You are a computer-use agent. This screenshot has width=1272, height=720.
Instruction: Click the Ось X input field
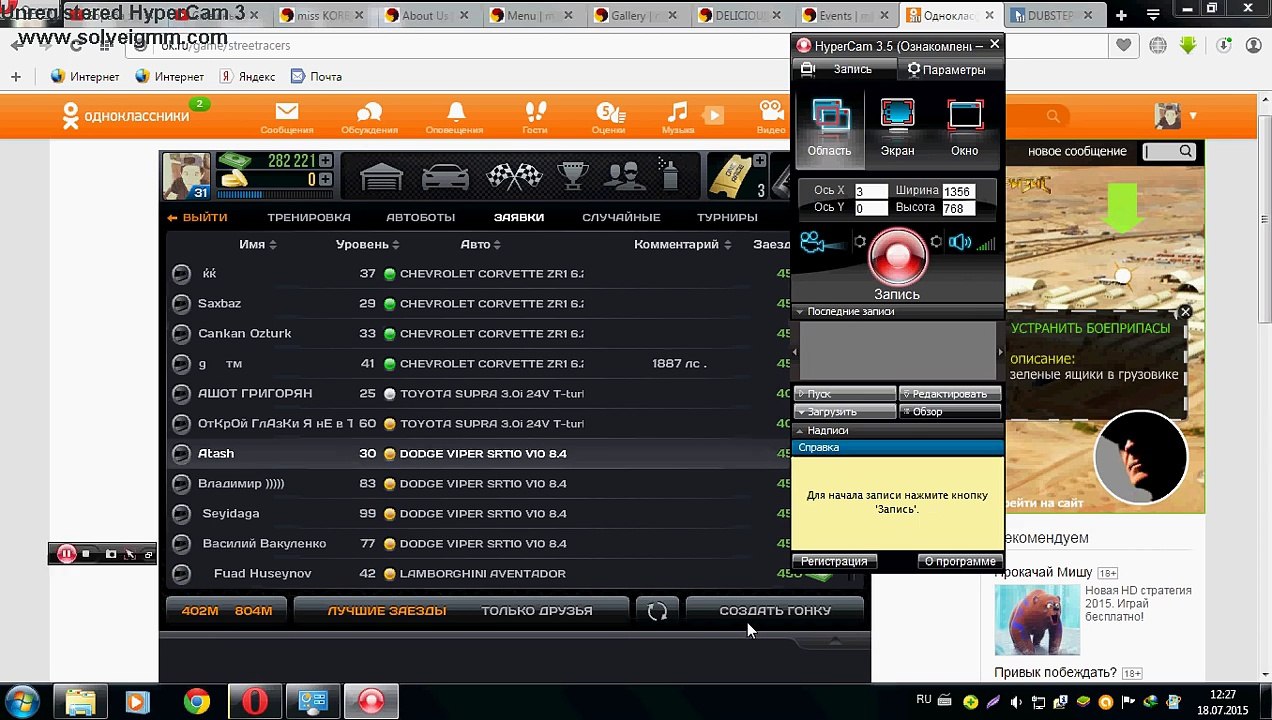(x=870, y=191)
